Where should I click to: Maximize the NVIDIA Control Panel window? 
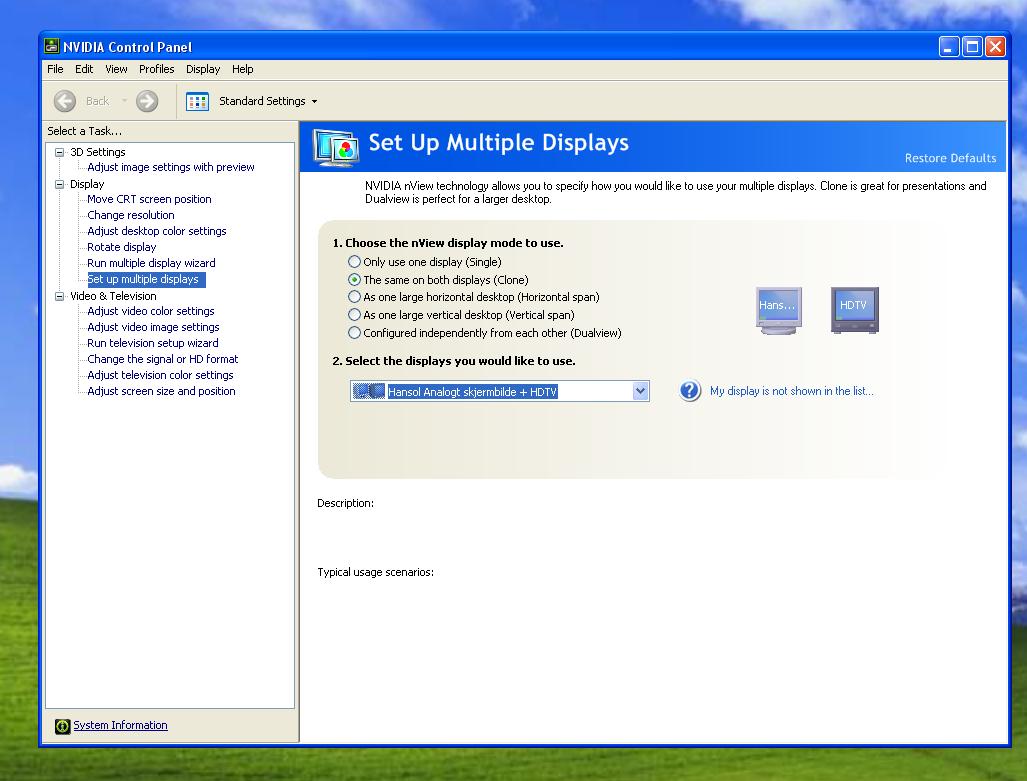(973, 47)
